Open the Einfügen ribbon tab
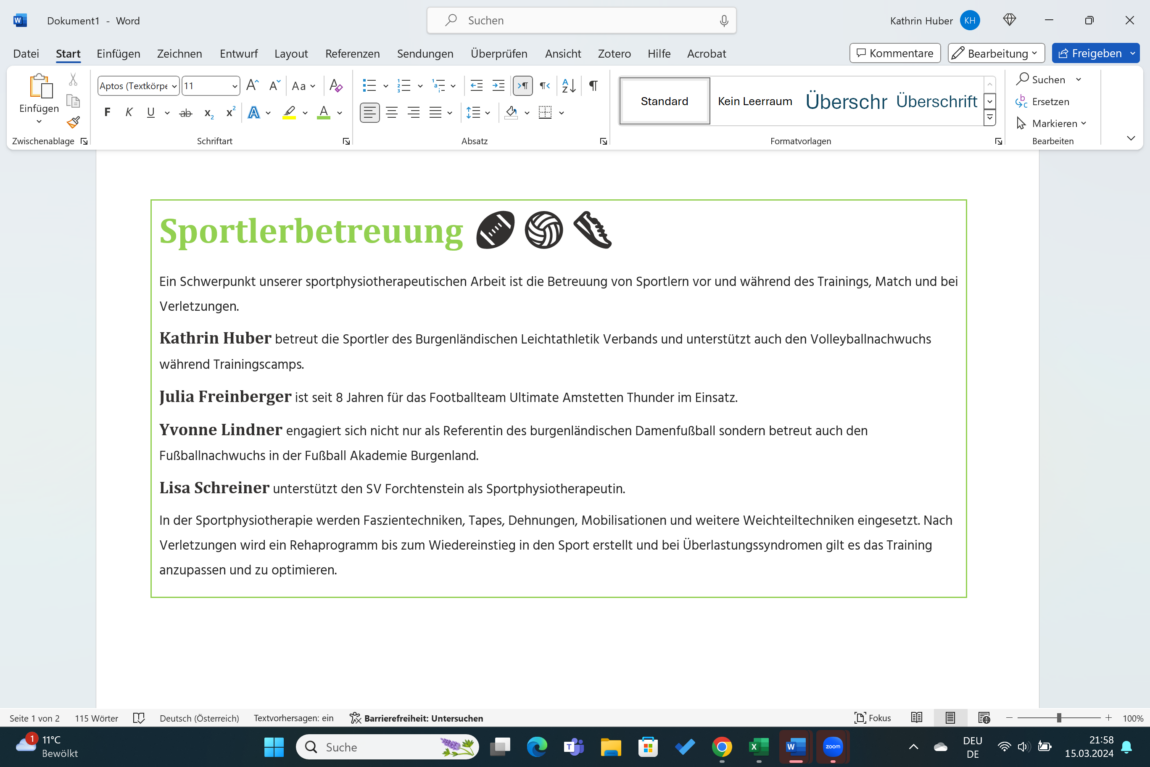This screenshot has height=767, width=1150. (118, 53)
